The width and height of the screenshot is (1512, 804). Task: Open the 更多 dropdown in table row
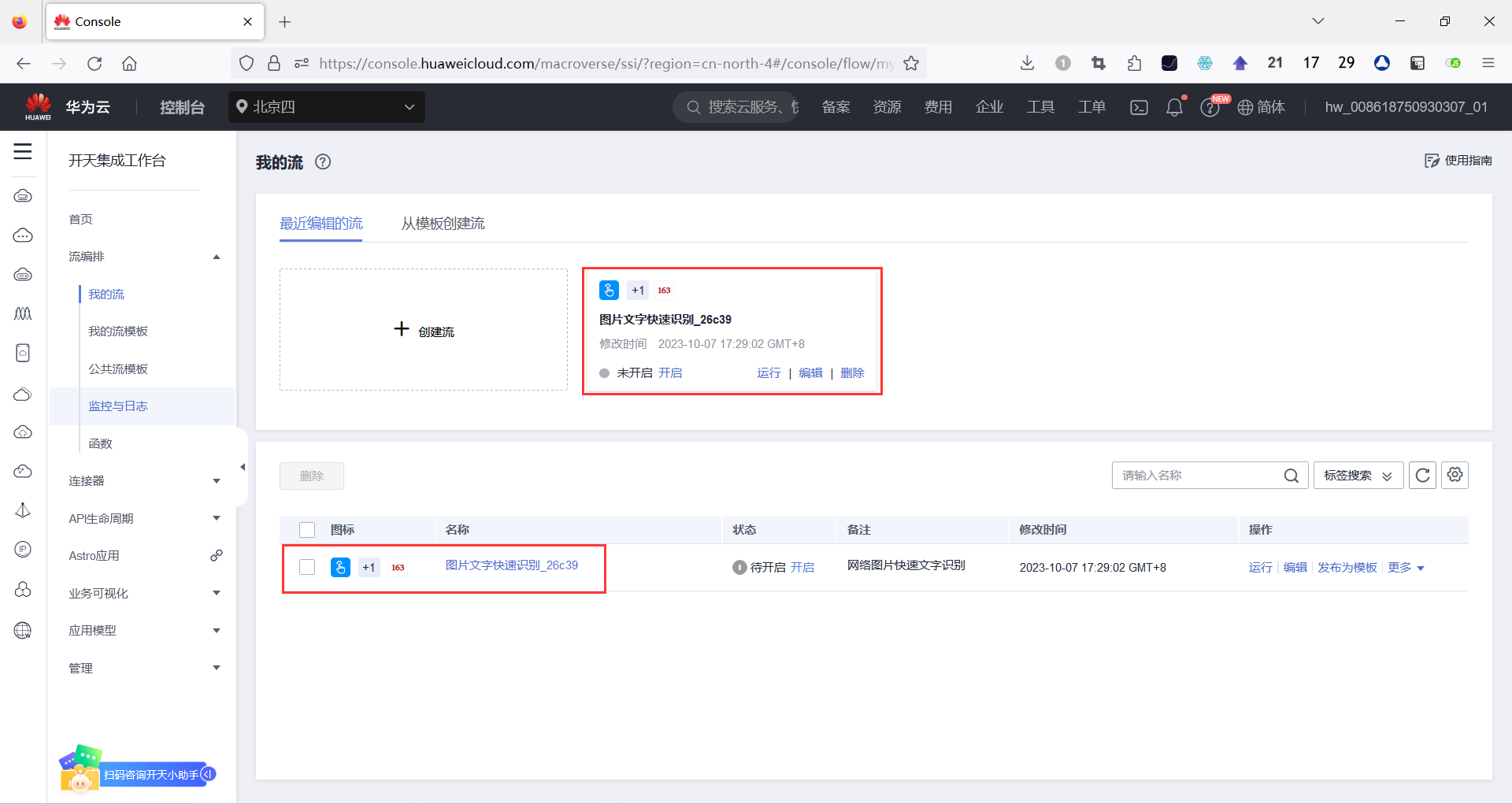(x=1406, y=568)
